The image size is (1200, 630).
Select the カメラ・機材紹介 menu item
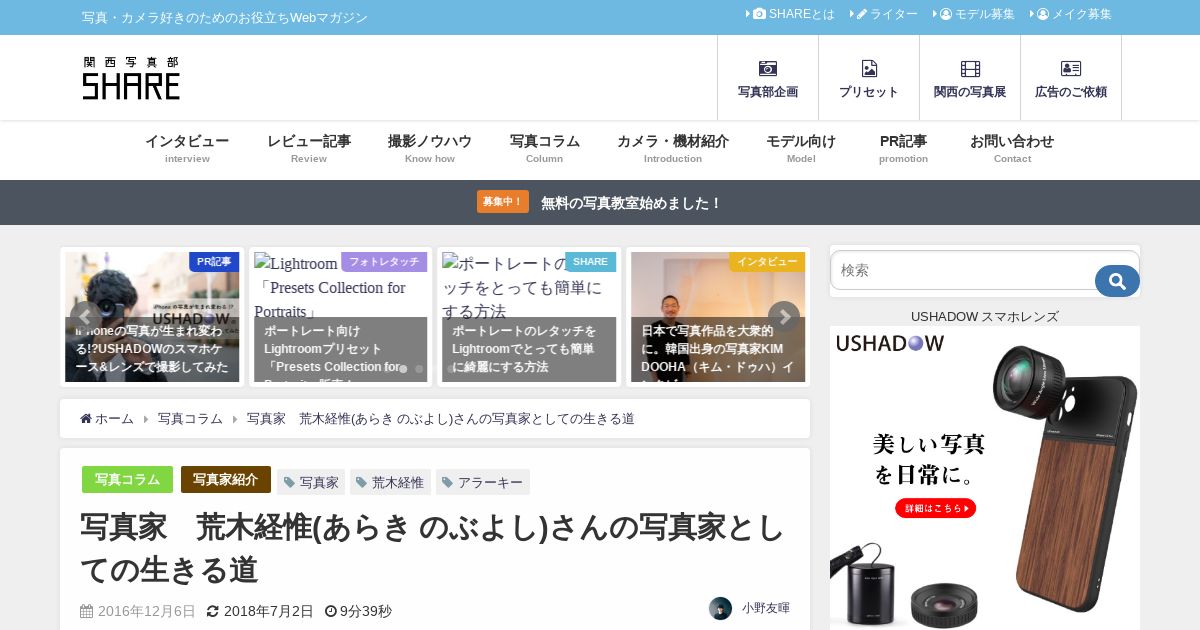[673, 148]
